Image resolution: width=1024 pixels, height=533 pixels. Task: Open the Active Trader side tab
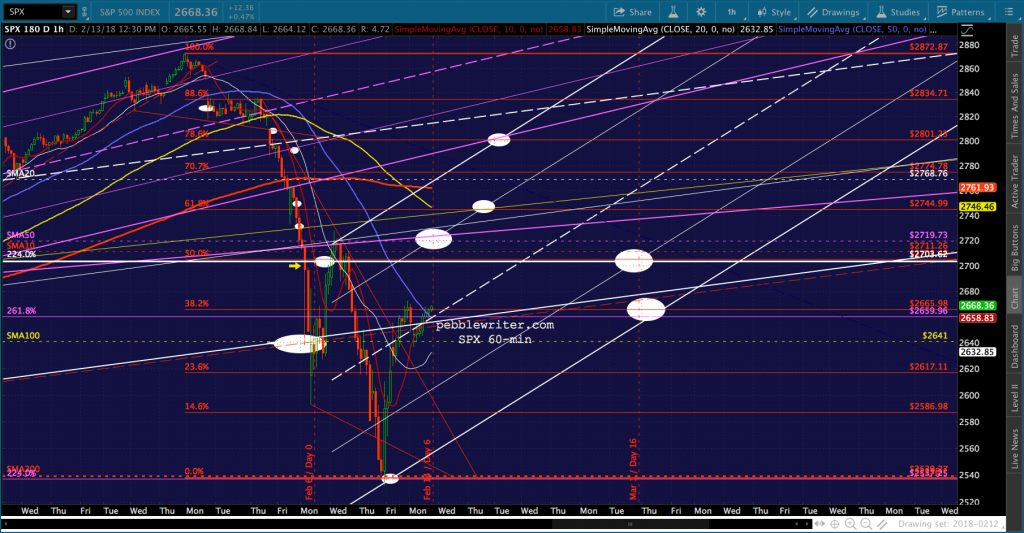(x=1014, y=182)
